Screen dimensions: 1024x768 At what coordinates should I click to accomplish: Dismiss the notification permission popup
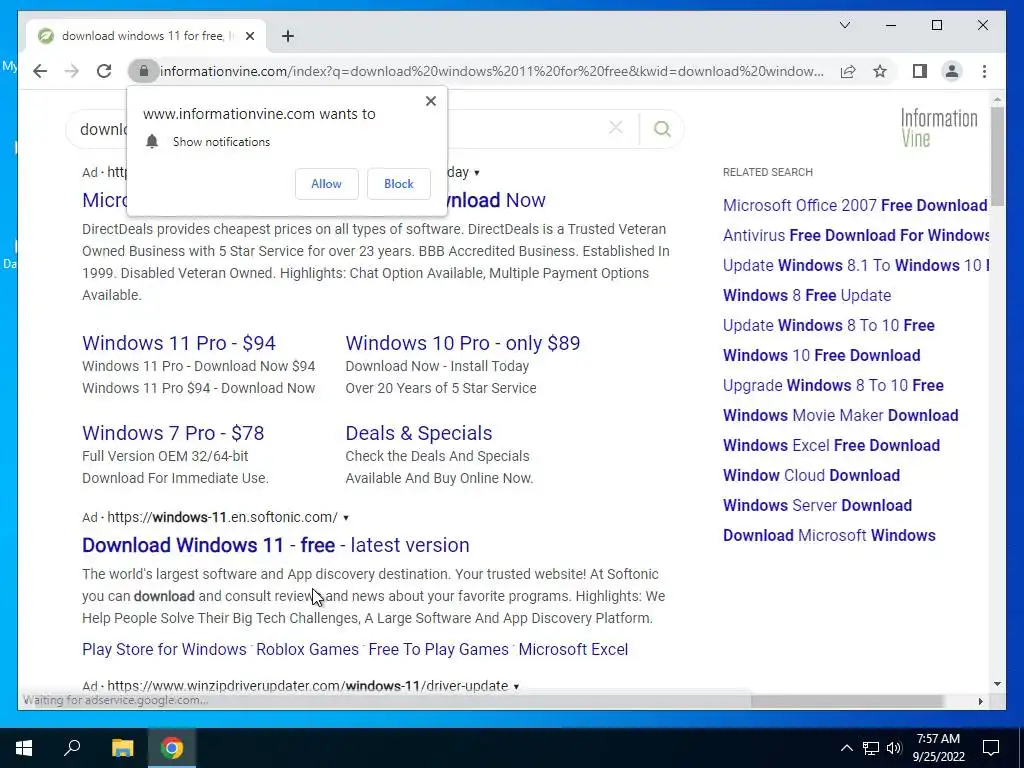click(430, 101)
